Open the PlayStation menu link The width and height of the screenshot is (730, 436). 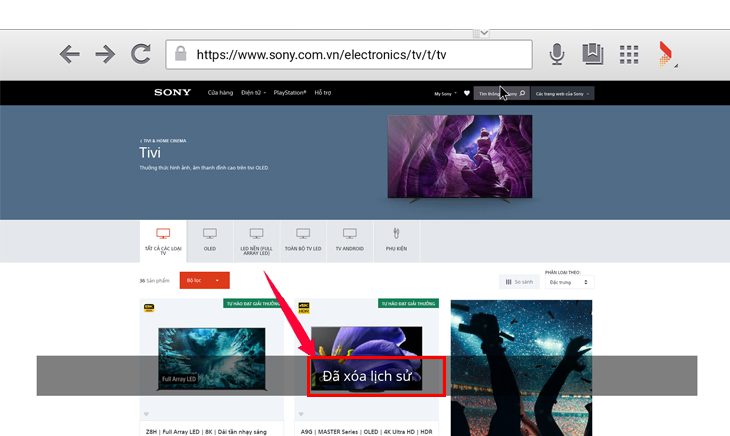290,93
